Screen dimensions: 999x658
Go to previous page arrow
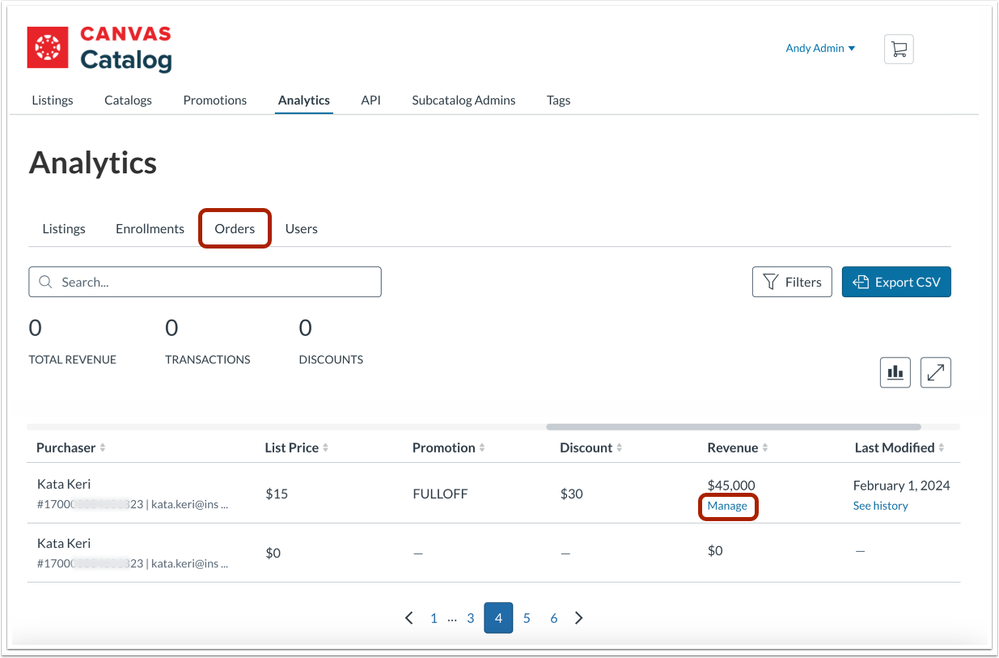(409, 618)
